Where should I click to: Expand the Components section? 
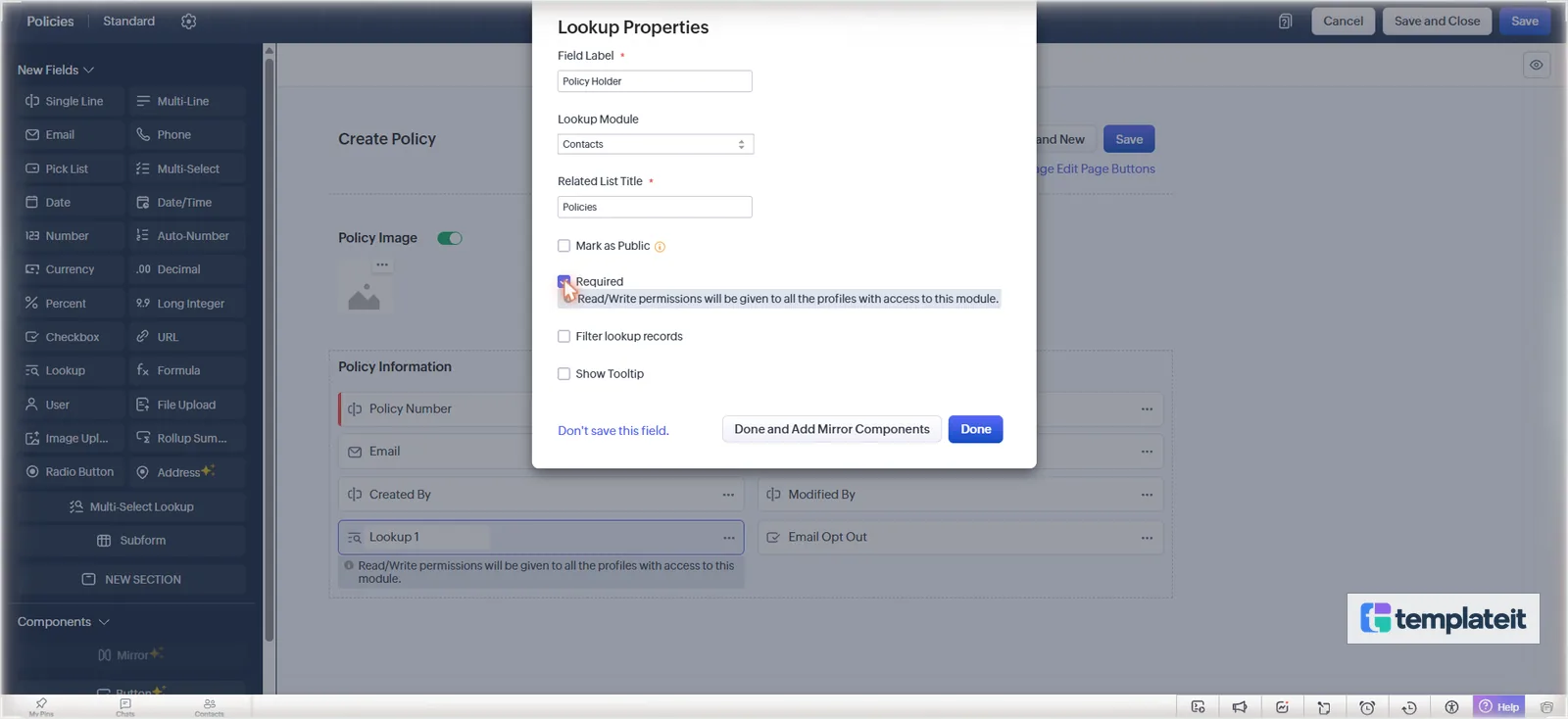tap(64, 622)
